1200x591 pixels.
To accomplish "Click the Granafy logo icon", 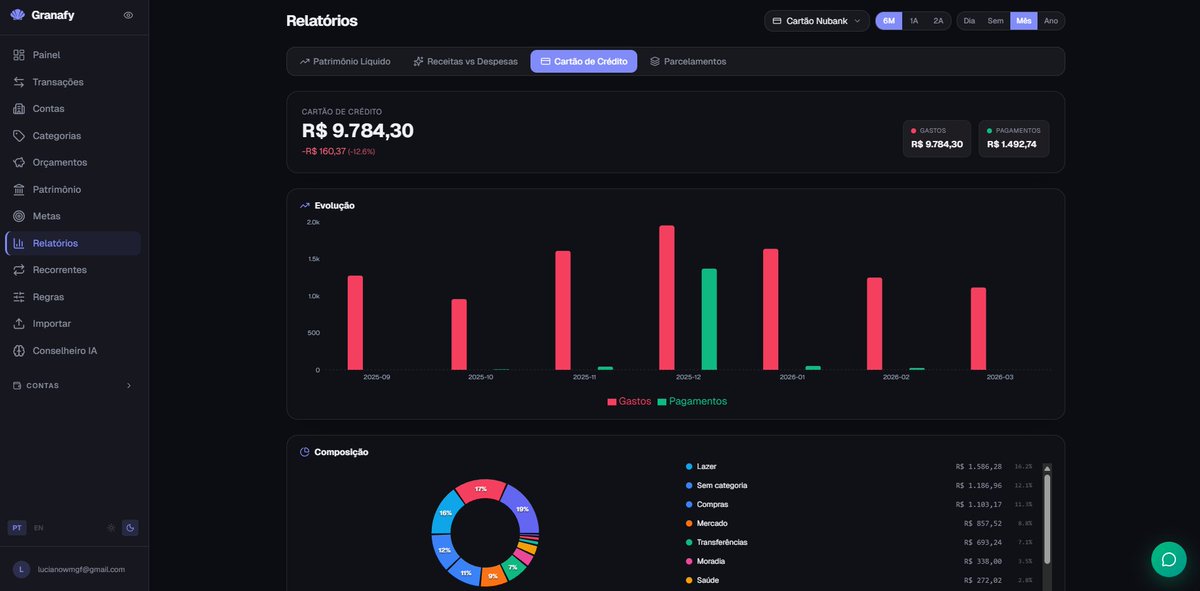I will (17, 15).
